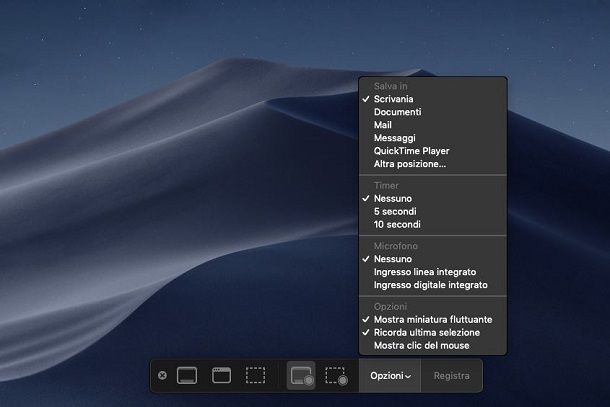Select Ingresso digitale integrato microphone
The width and height of the screenshot is (610, 407).
[433, 285]
